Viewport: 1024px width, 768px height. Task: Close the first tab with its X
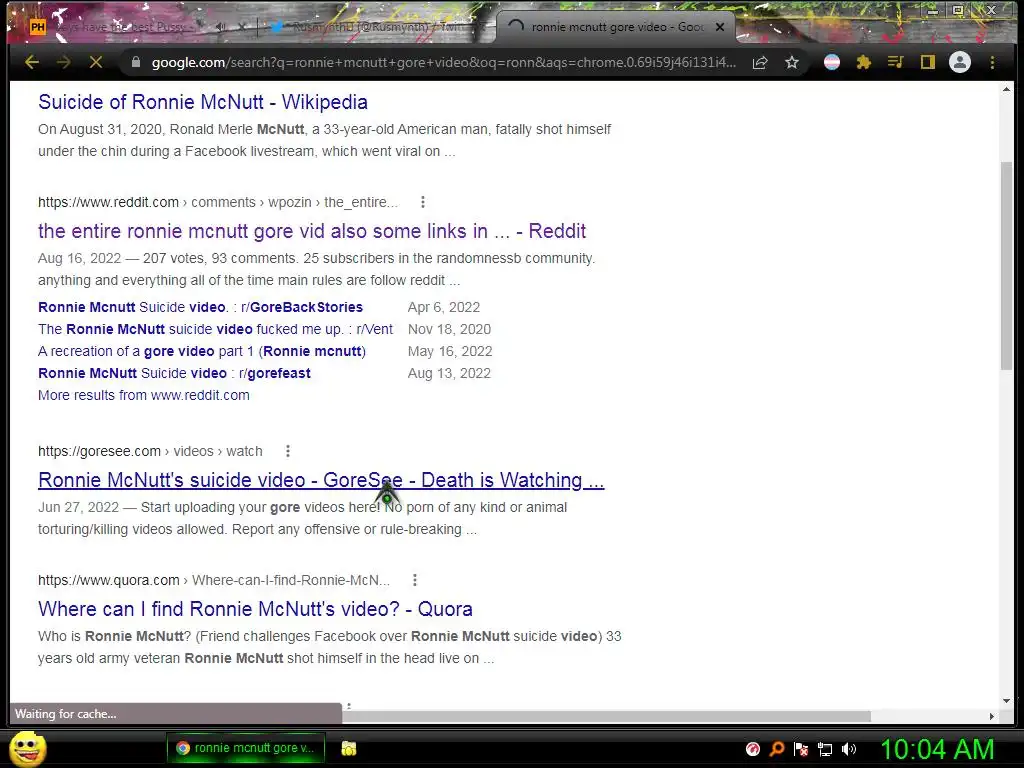coord(242,27)
